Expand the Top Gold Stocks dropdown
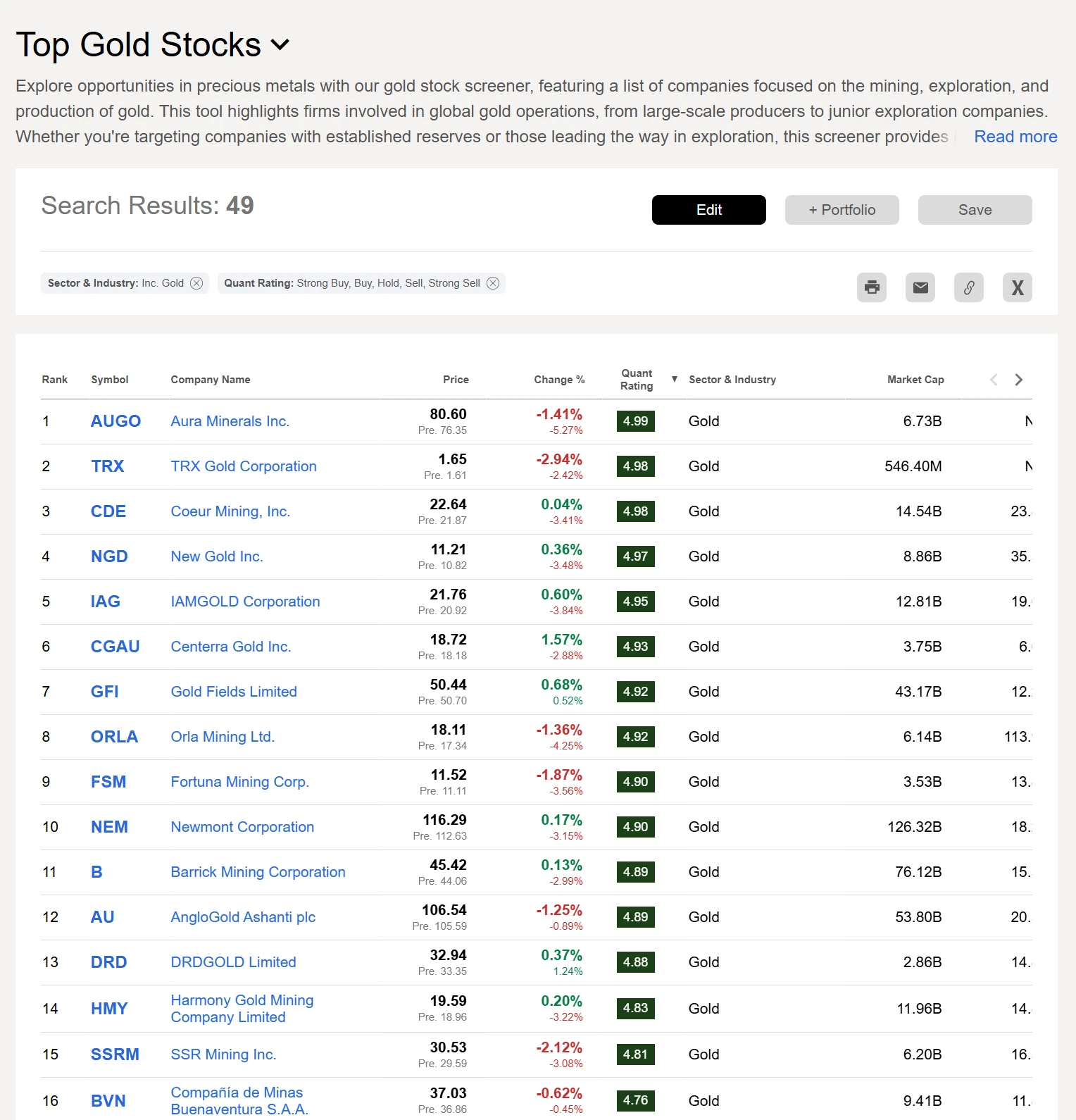 click(x=280, y=45)
